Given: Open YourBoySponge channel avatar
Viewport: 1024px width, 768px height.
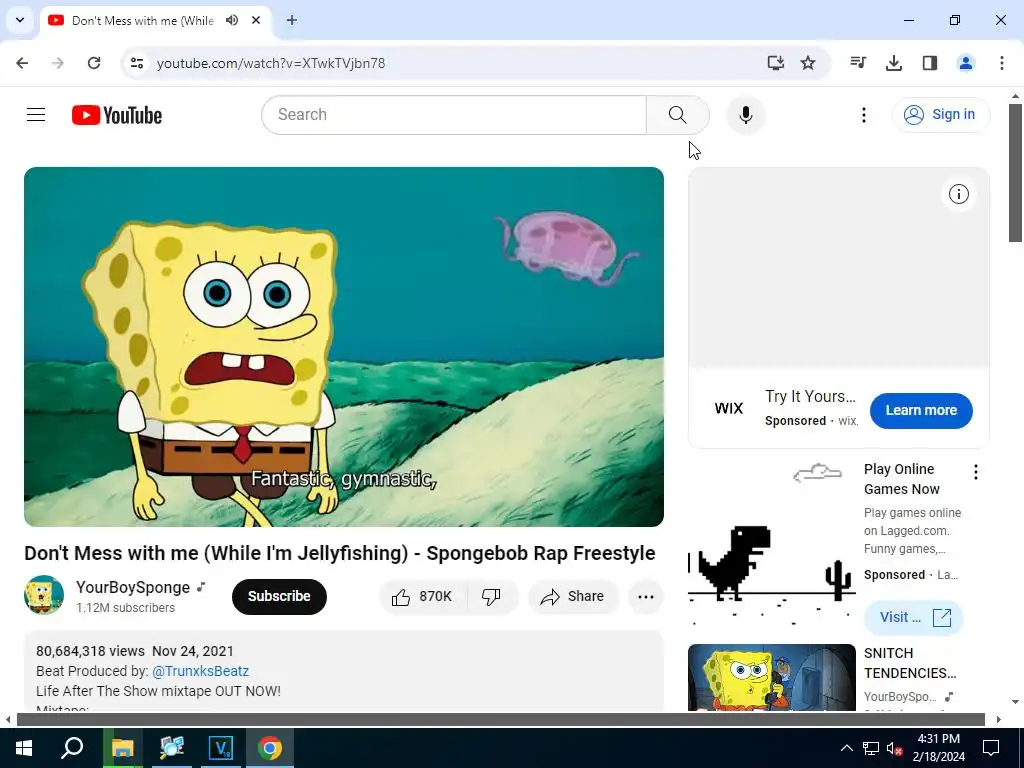Looking at the screenshot, I should [x=44, y=595].
